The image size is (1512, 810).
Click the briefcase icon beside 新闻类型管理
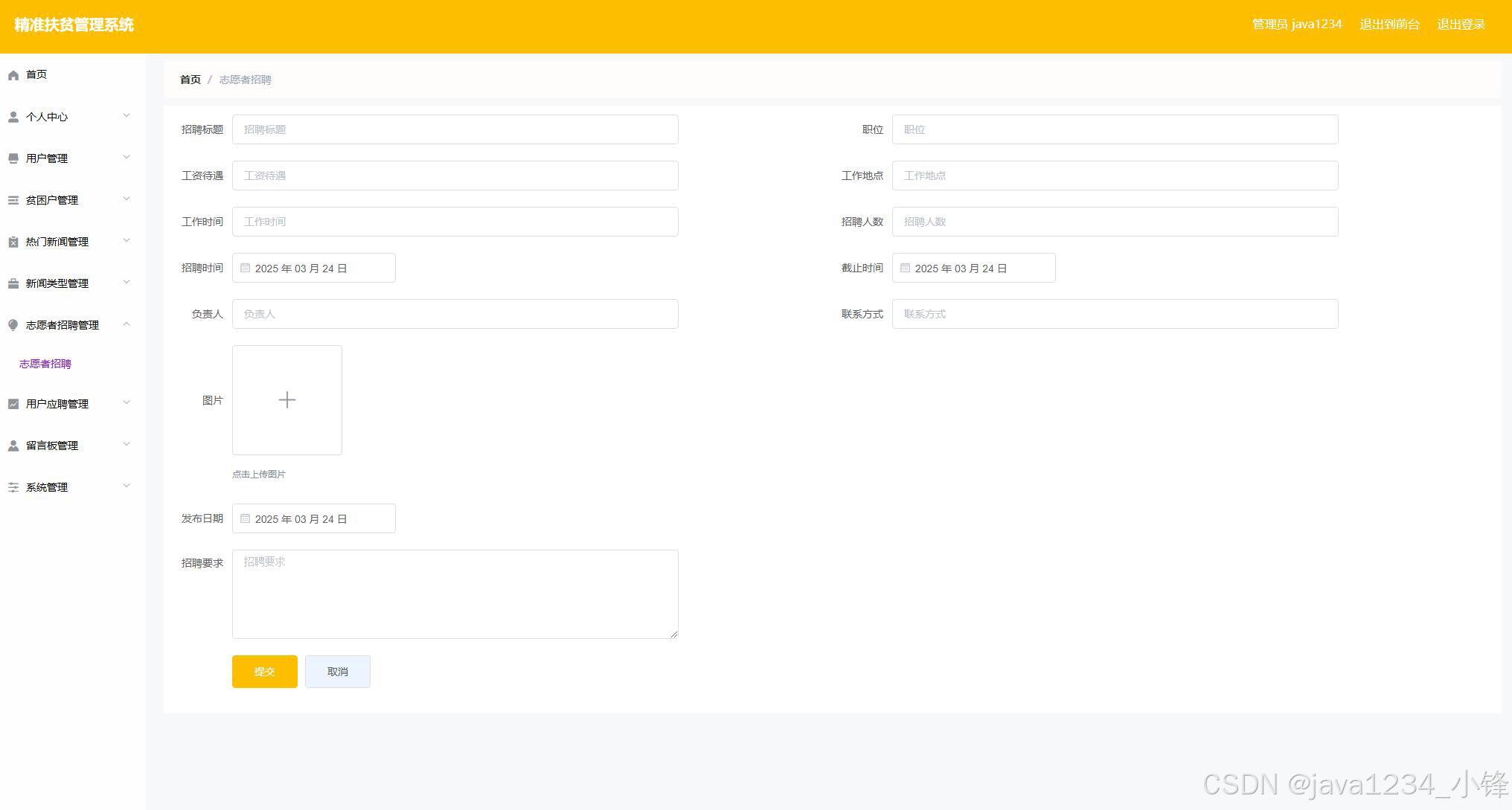tap(13, 283)
